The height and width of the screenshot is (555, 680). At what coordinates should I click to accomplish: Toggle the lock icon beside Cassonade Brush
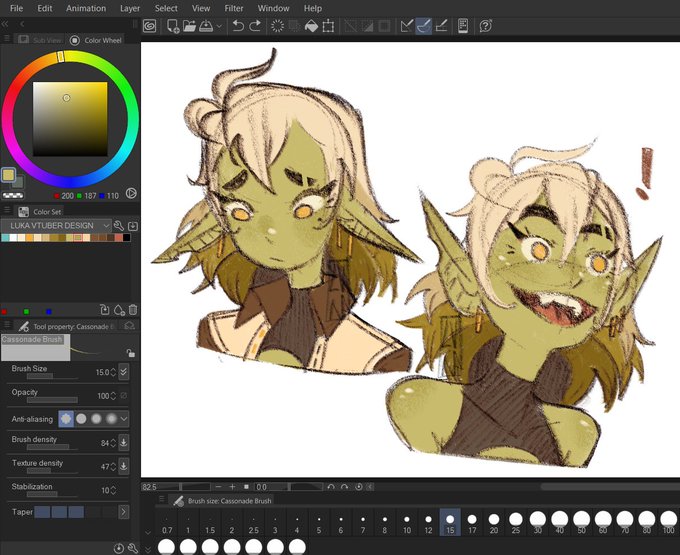pyautogui.click(x=131, y=353)
